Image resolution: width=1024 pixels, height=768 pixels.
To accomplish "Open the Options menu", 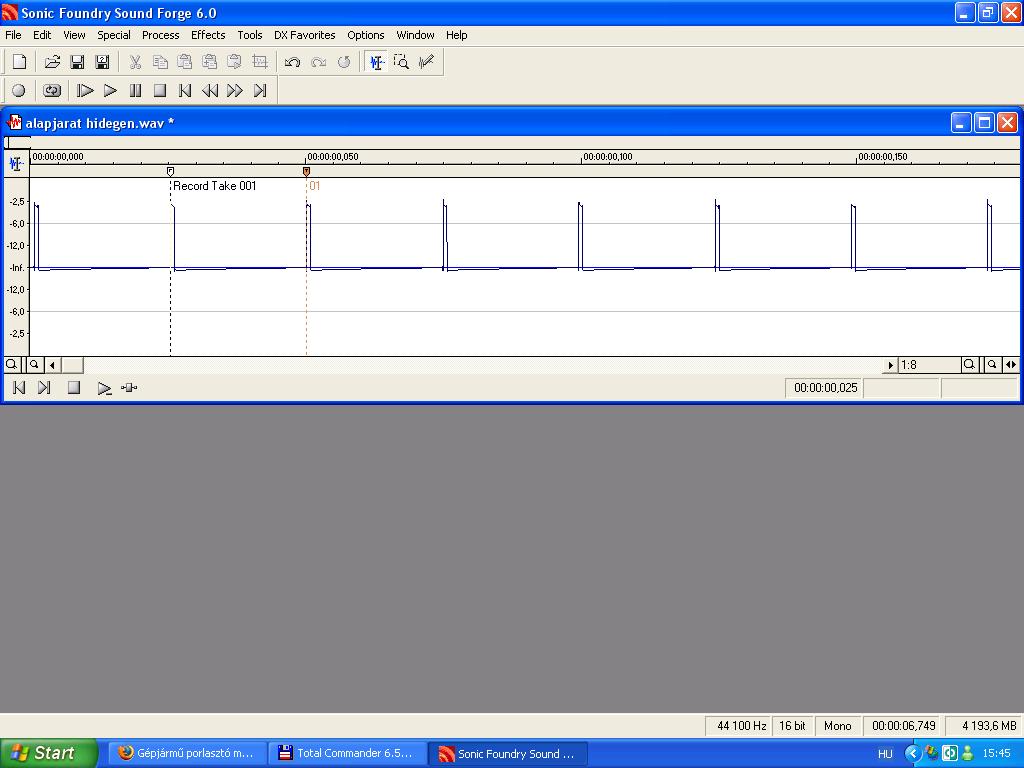I will [366, 35].
